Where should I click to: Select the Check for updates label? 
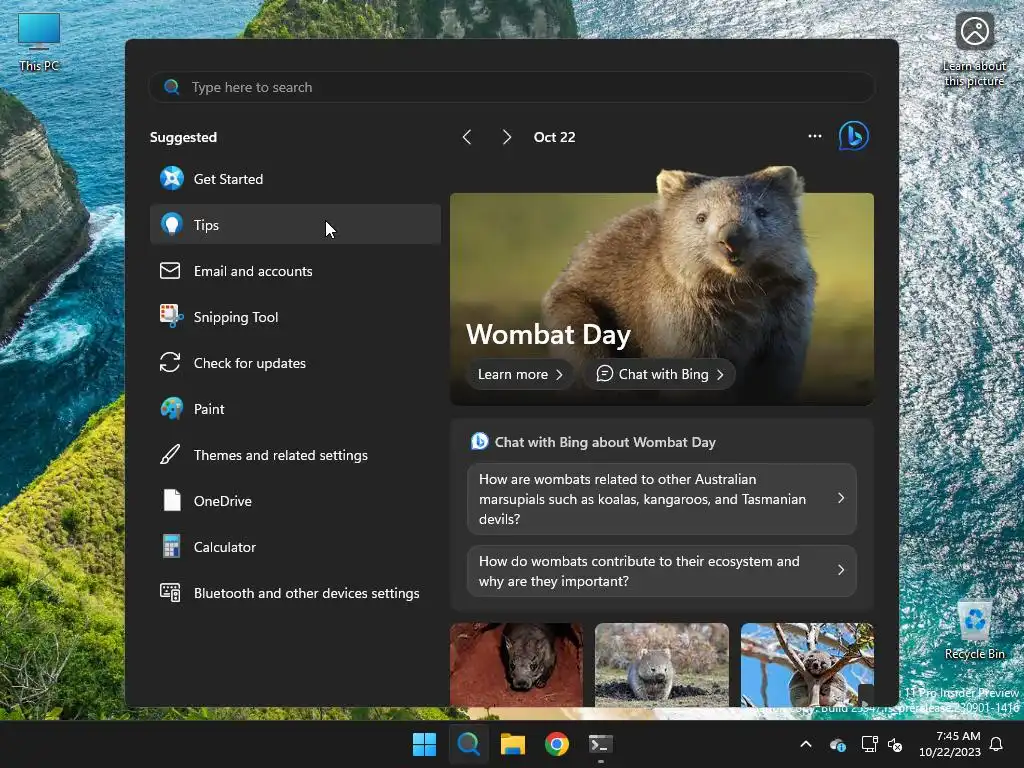pyautogui.click(x=249, y=363)
